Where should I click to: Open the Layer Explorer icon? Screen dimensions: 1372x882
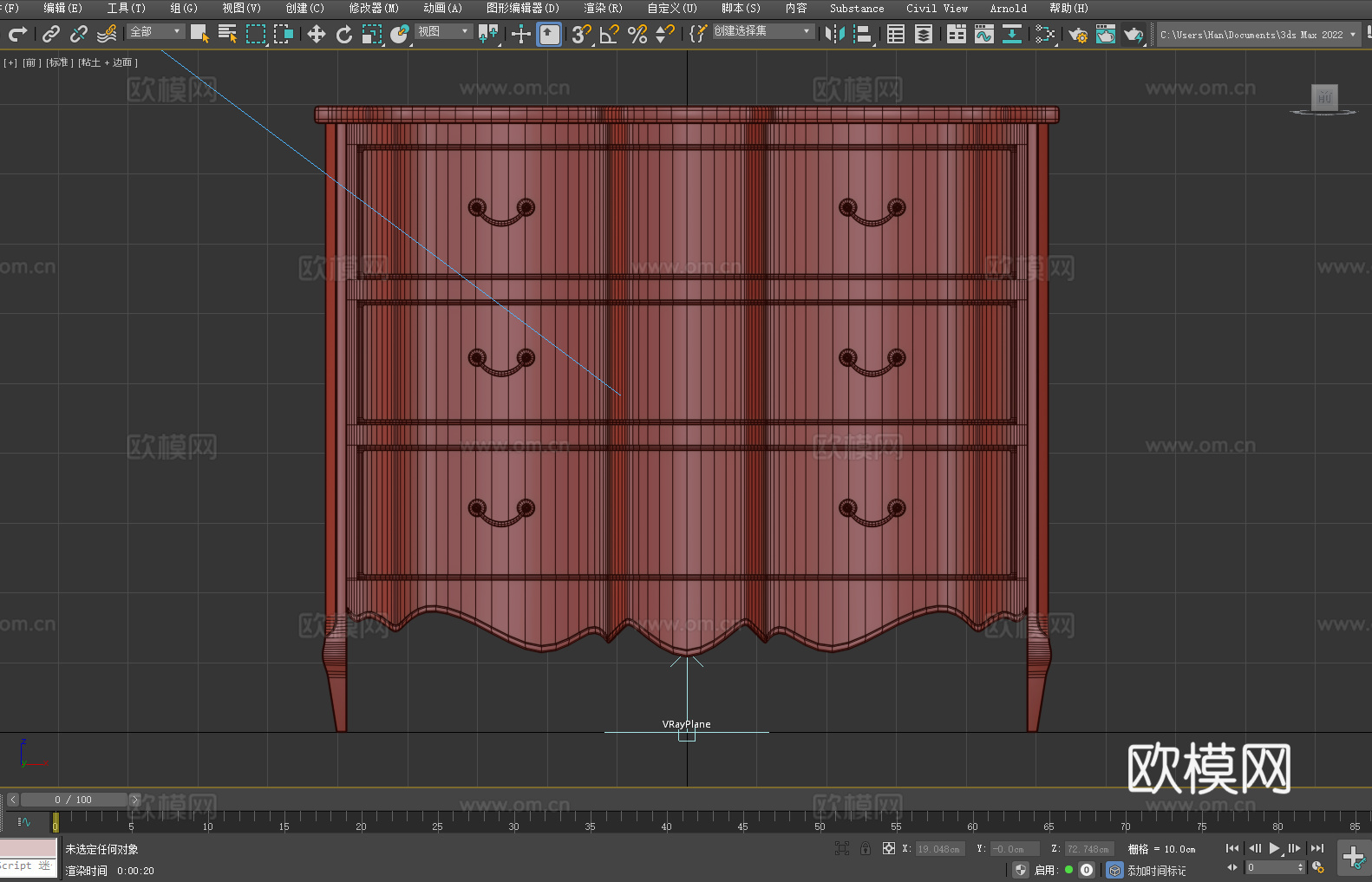tap(924, 34)
